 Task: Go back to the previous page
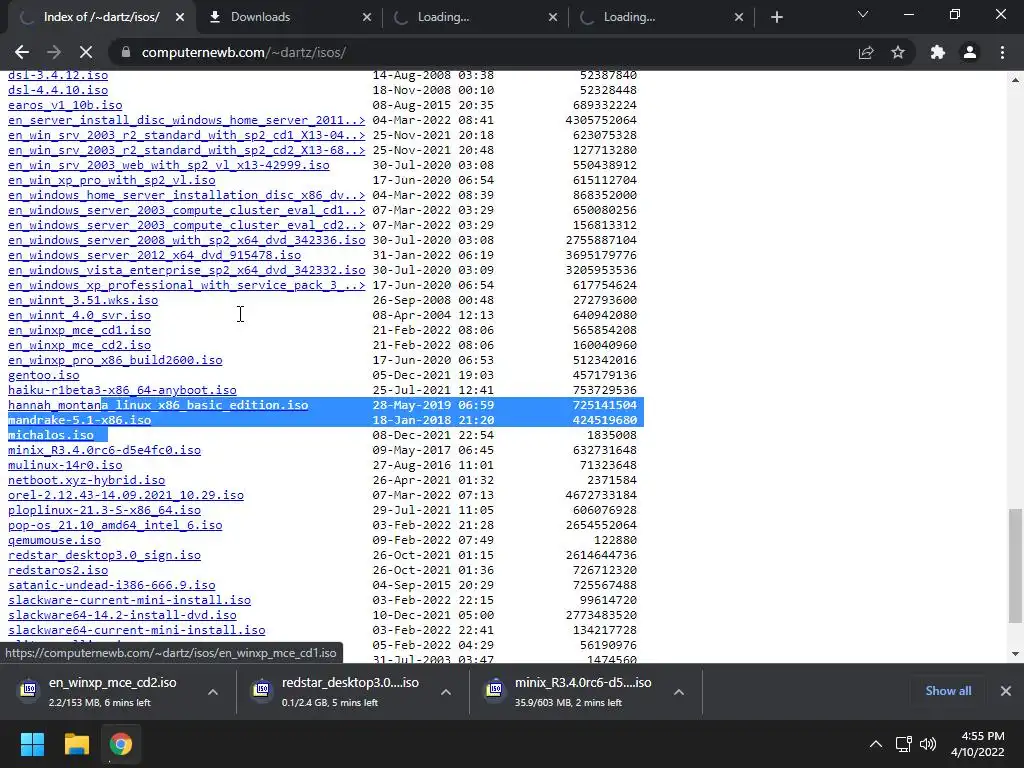point(22,52)
